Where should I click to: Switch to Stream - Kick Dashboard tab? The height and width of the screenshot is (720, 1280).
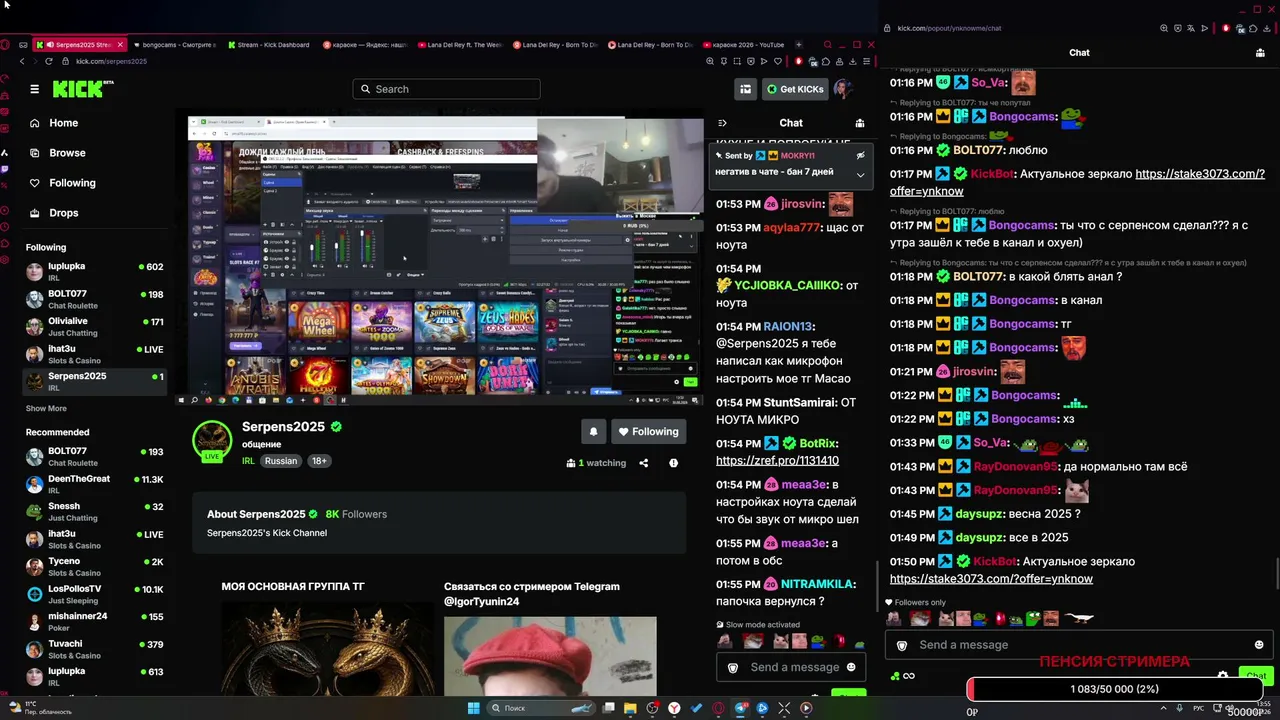tap(269, 45)
